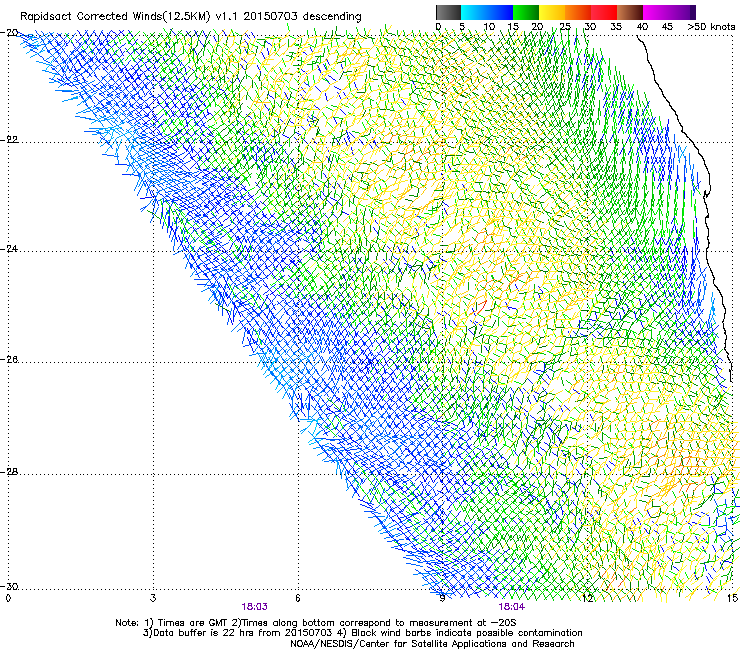The image size is (740, 650).
Task: Click the '12' longitude axis label
Action: pos(588,598)
